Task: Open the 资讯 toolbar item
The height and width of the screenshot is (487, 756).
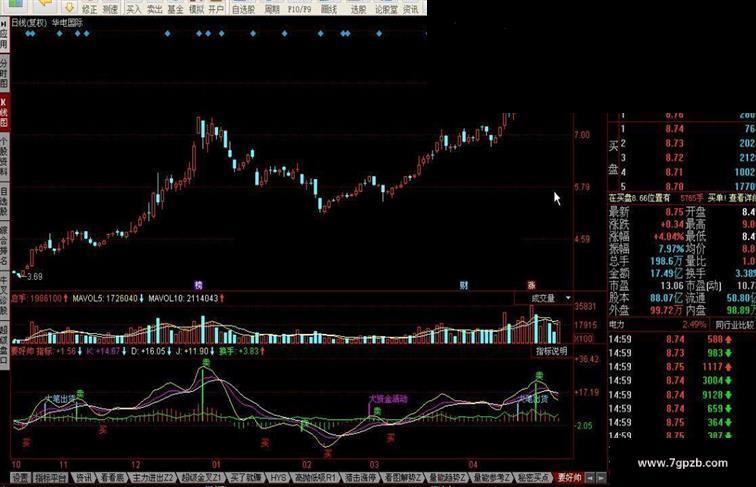Action: (x=411, y=9)
